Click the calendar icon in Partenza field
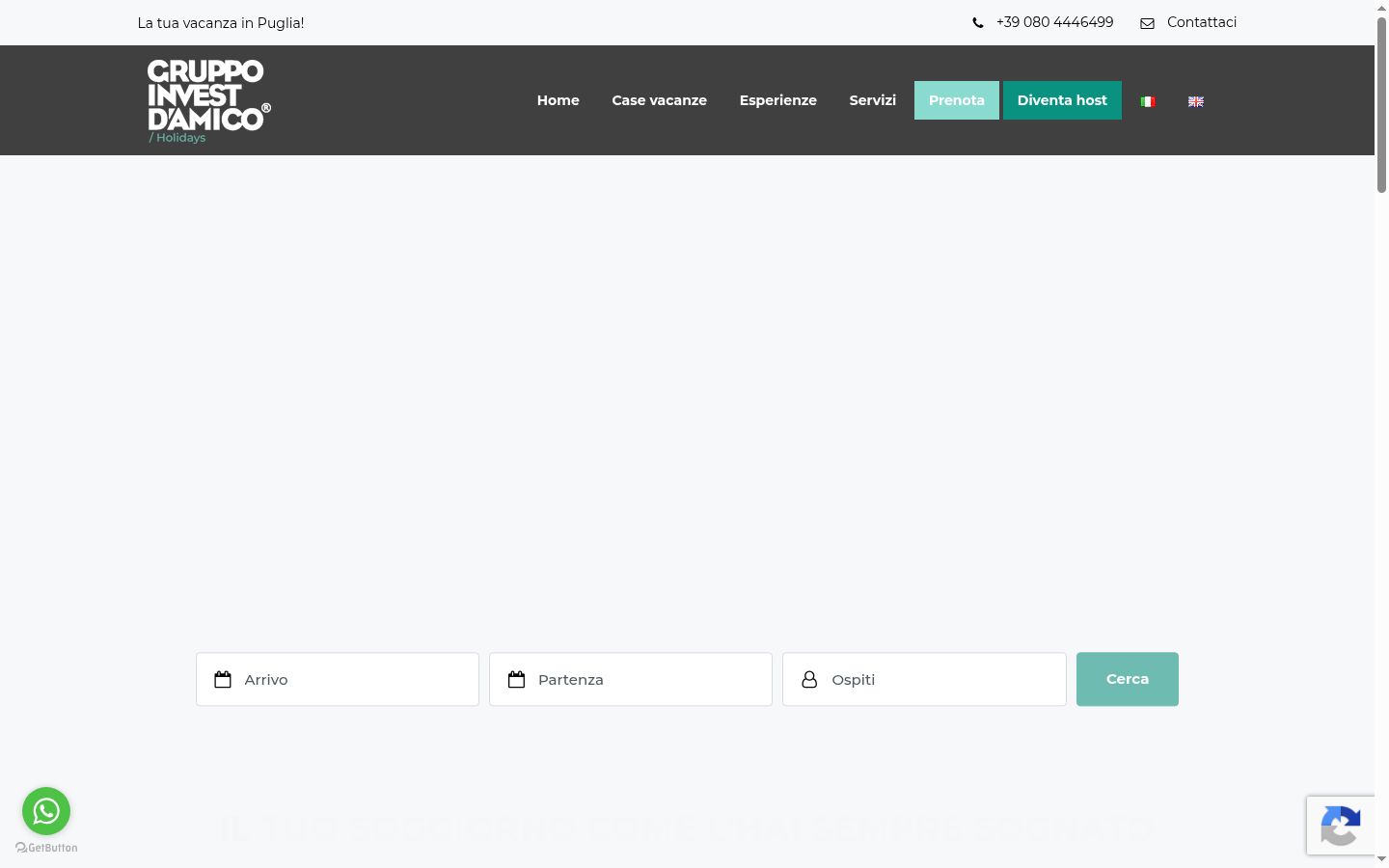Screen dimensions: 1389x868 pyautogui.click(x=516, y=680)
